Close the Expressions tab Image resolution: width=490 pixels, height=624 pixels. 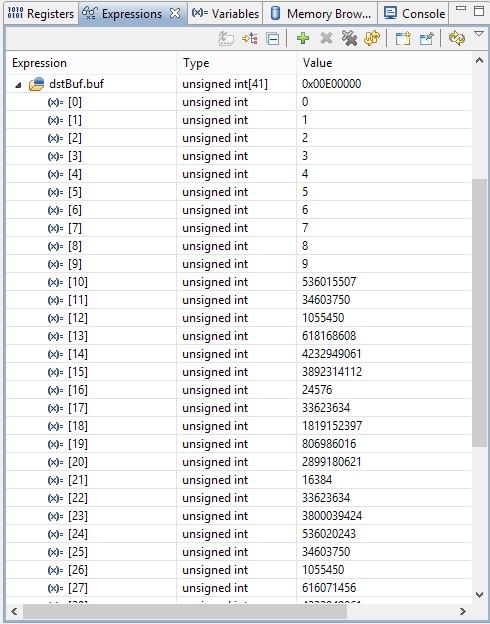click(175, 14)
